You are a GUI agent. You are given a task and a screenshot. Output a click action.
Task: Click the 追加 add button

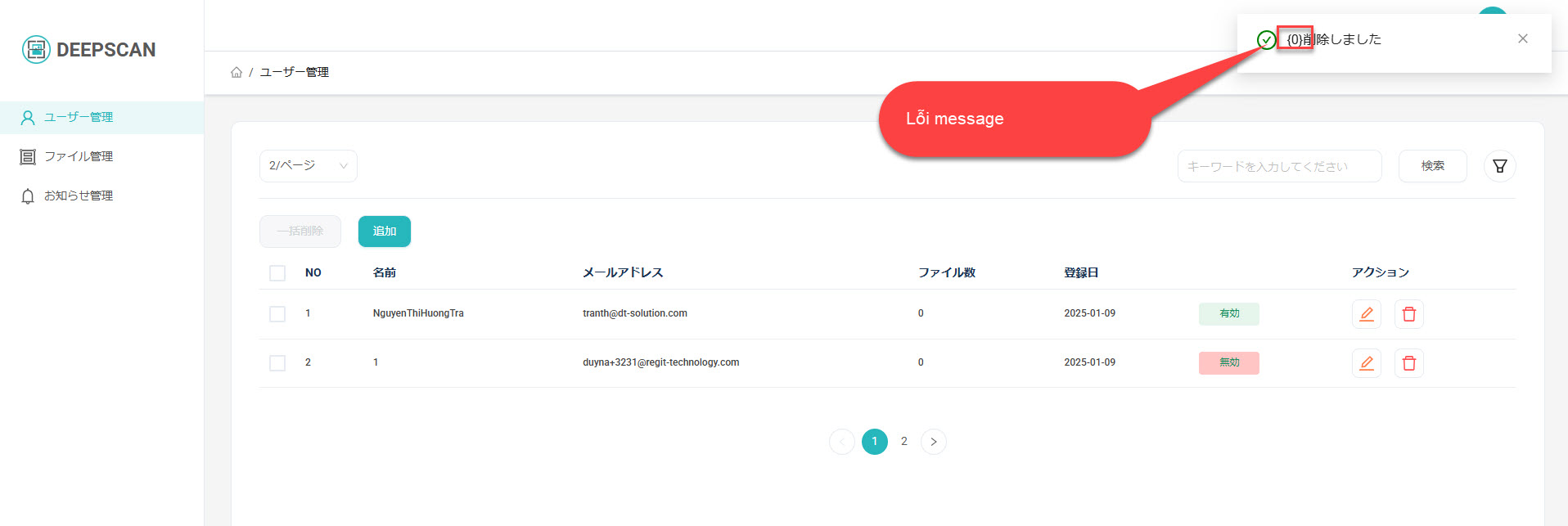pyautogui.click(x=384, y=232)
